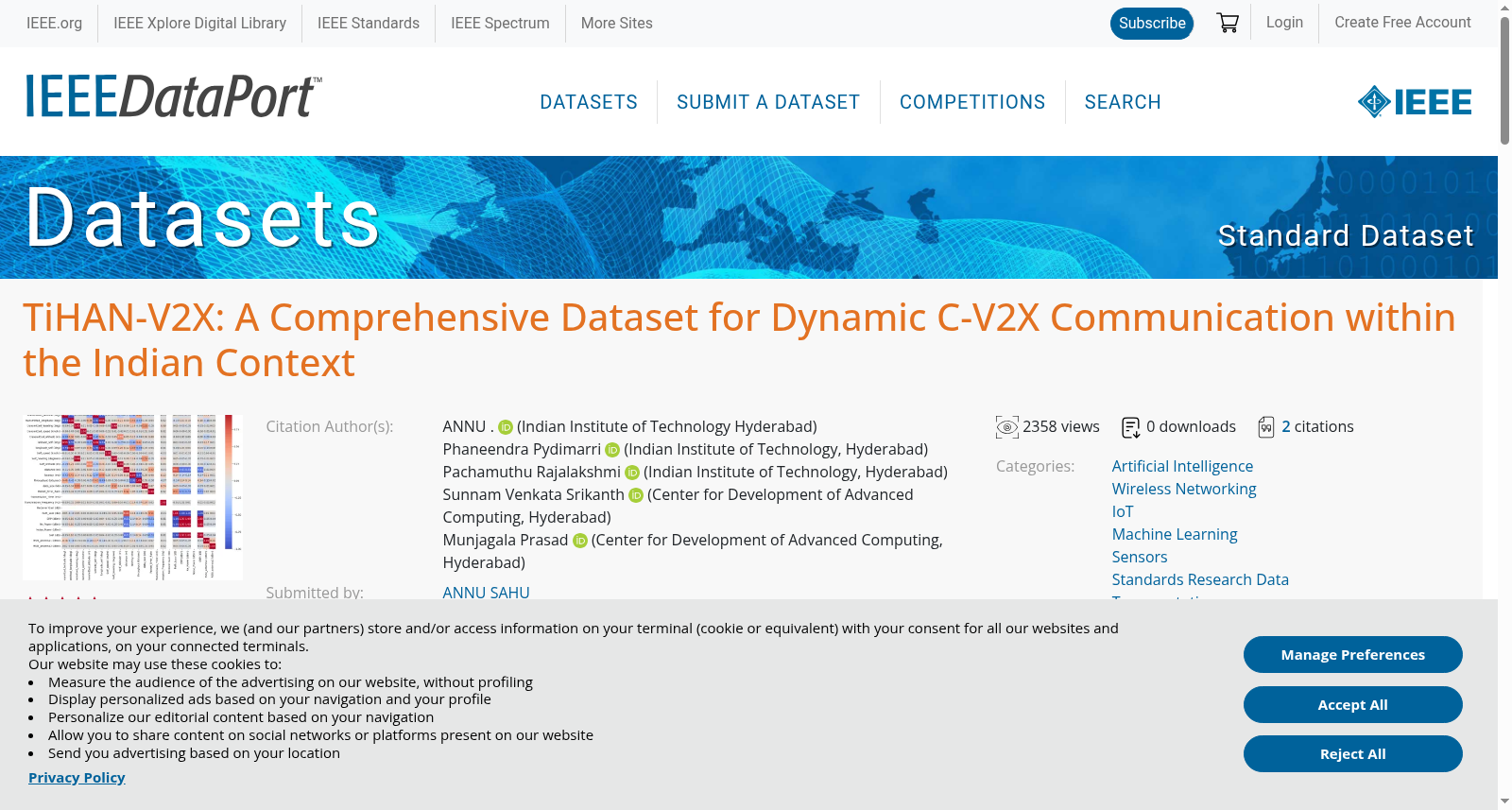Click the Login link
Viewport: 1512px width, 810px height.
click(x=1284, y=23)
